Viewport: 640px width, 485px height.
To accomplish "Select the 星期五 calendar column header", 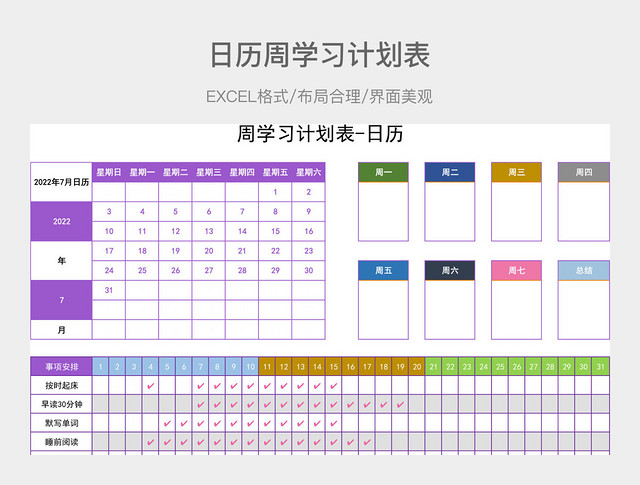I will [x=275, y=172].
